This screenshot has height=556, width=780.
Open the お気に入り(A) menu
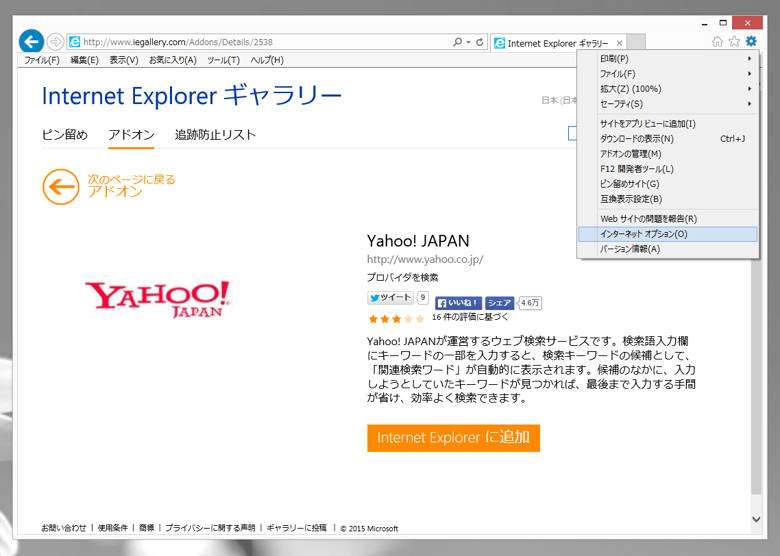click(x=173, y=60)
